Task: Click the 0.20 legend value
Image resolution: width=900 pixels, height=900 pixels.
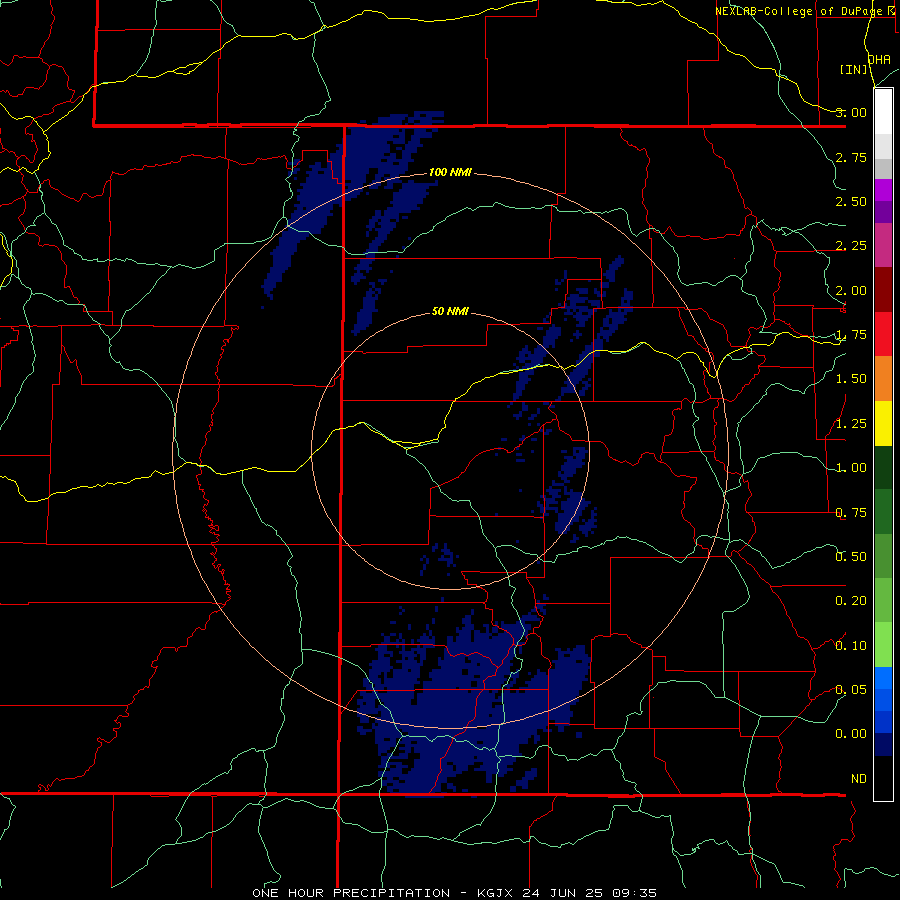Action: click(x=851, y=601)
